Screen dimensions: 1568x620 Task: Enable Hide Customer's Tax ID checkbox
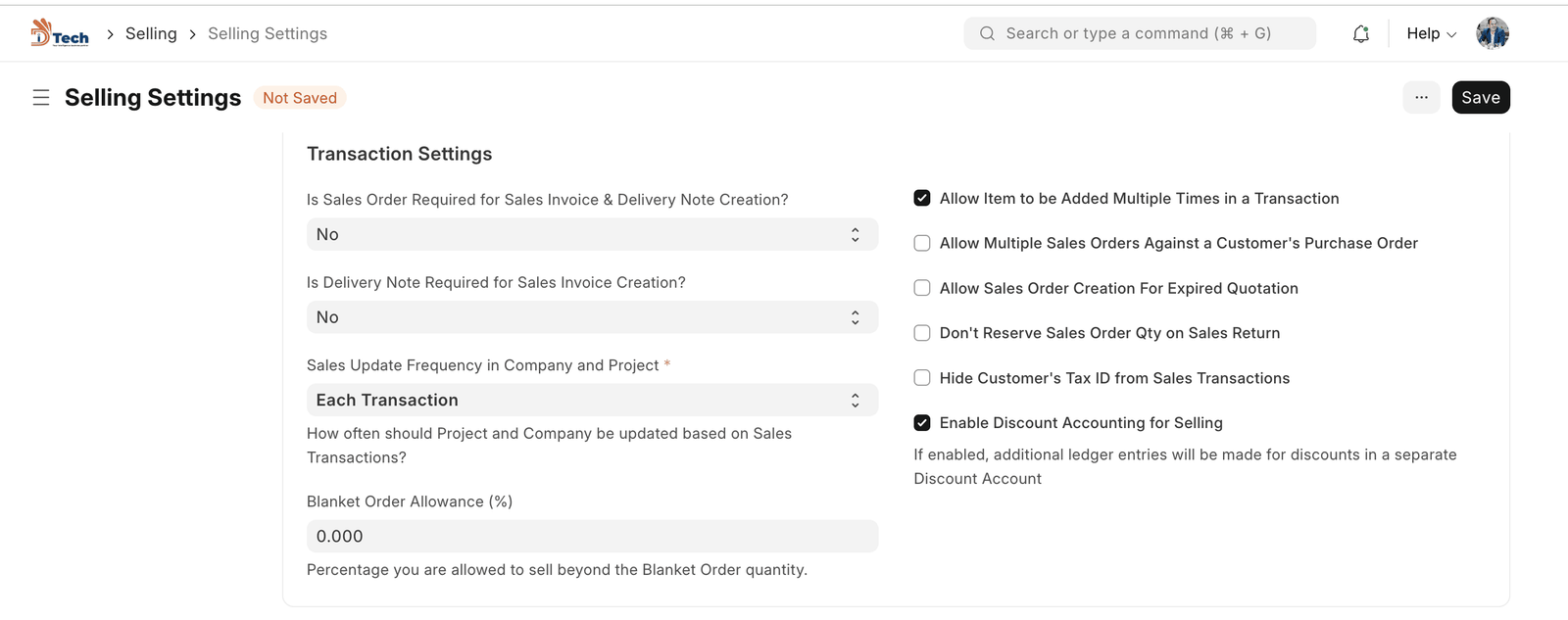coord(922,378)
